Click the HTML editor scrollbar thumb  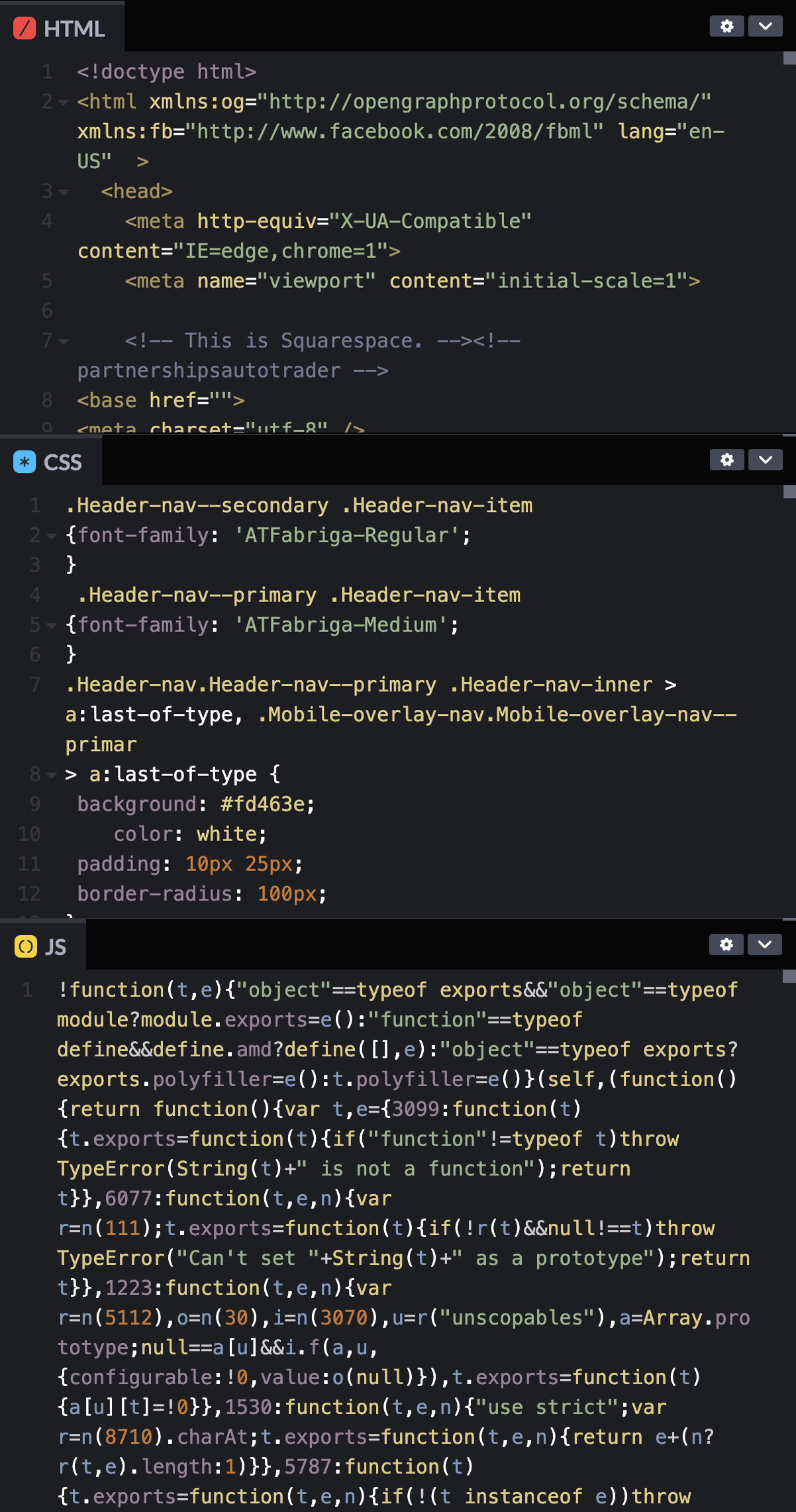789,58
